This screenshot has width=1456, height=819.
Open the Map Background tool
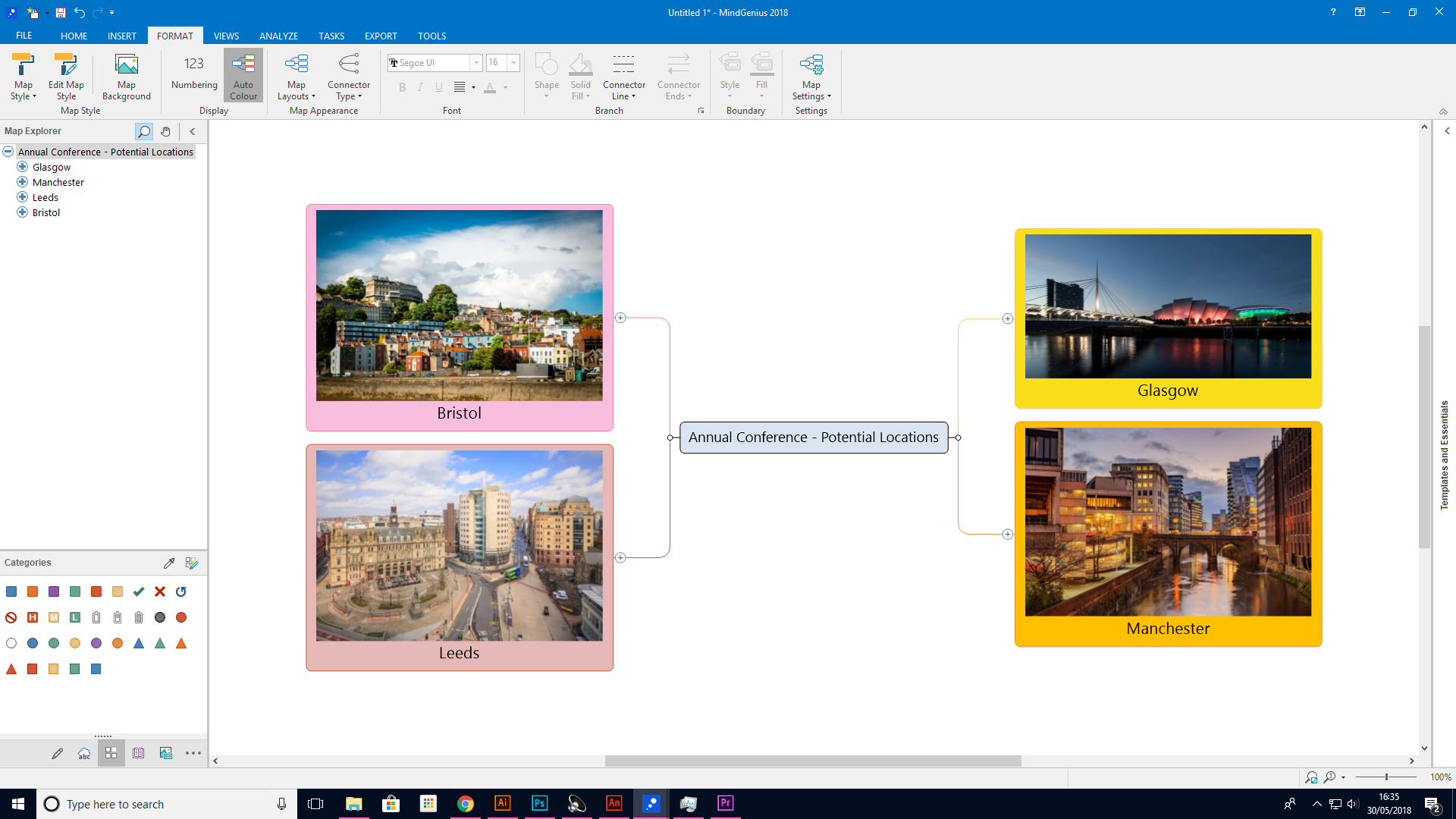(x=126, y=76)
